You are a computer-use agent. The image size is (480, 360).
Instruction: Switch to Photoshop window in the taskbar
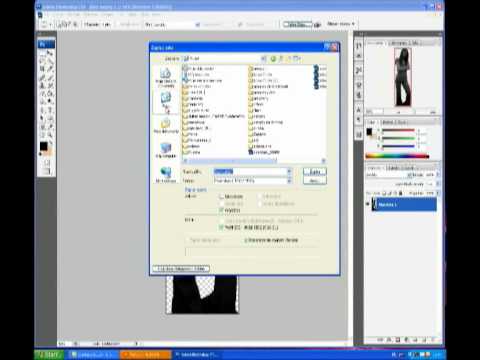click(x=197, y=355)
